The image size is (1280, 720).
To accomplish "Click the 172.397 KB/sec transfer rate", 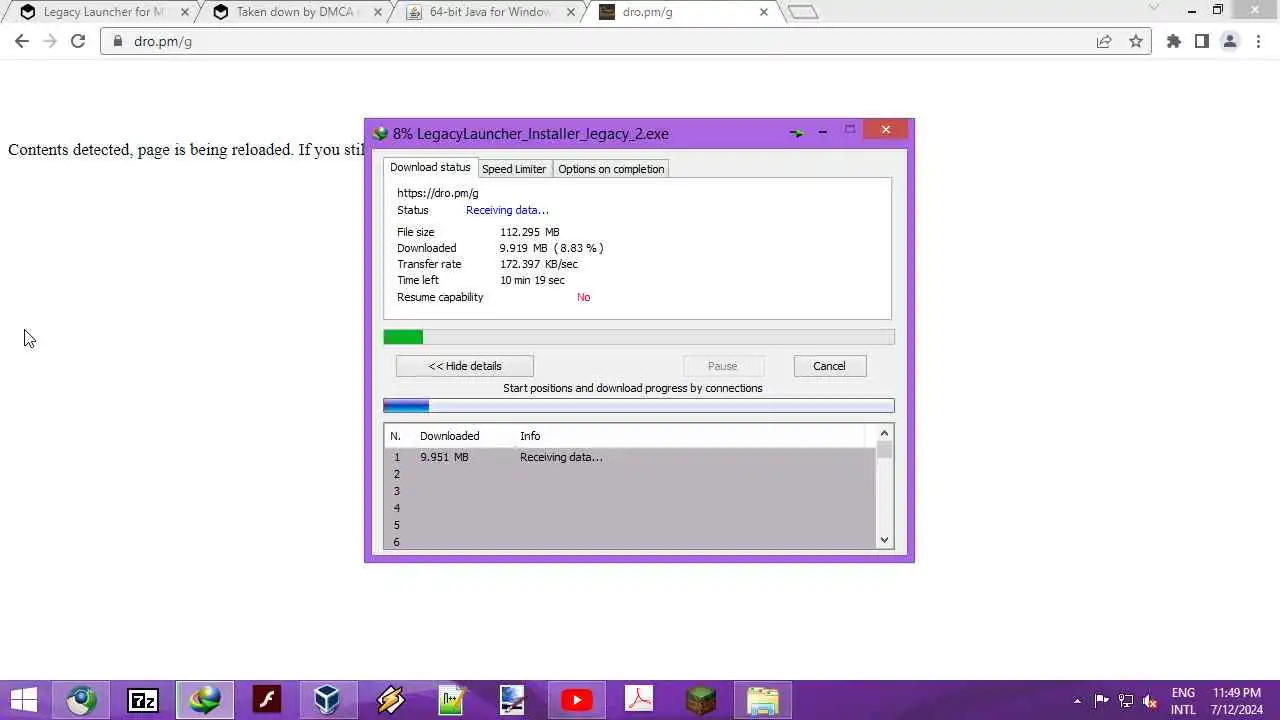I will [x=539, y=264].
